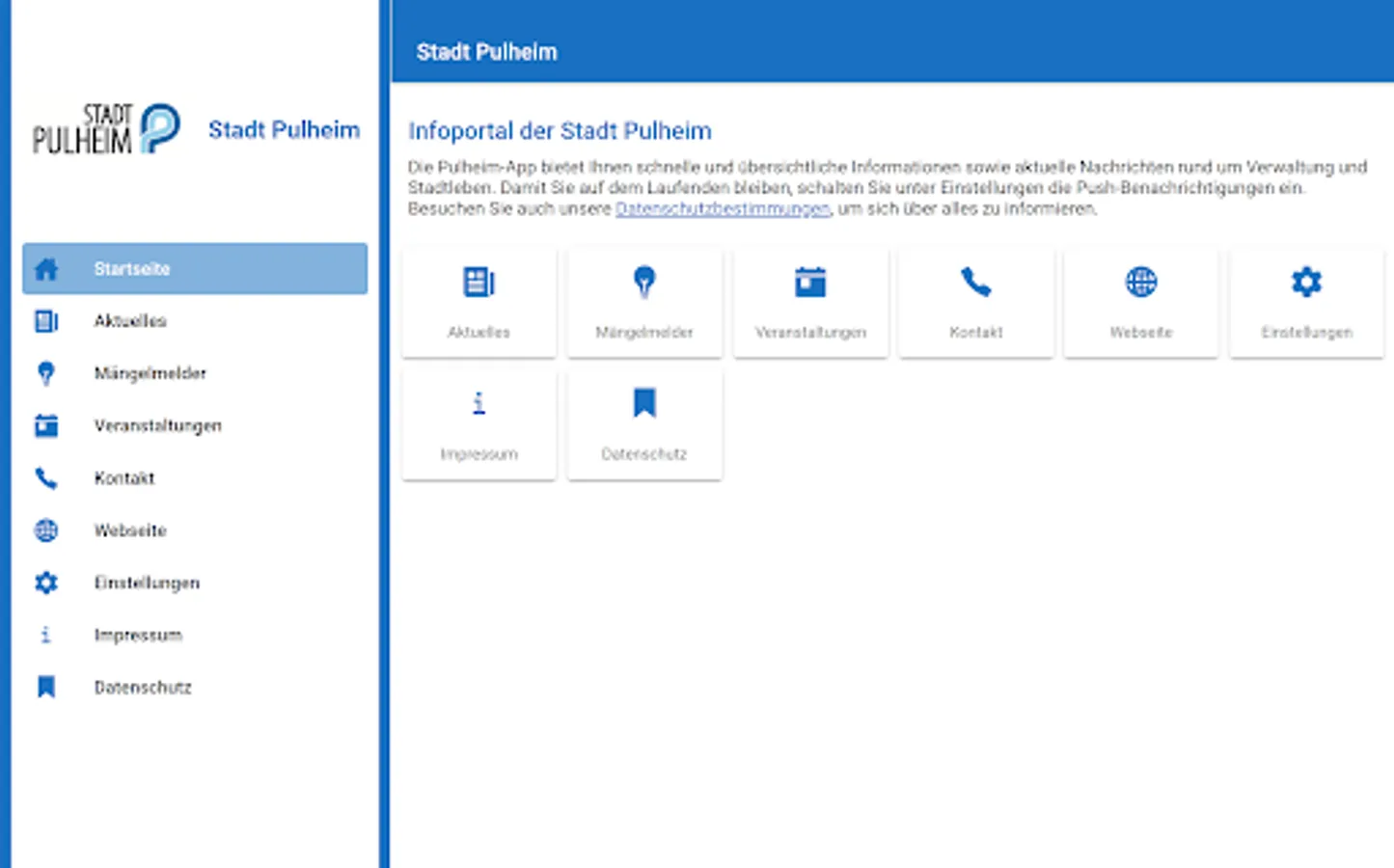
Task: Go to Aktuelles in the sidebar menu
Action: tap(195, 321)
